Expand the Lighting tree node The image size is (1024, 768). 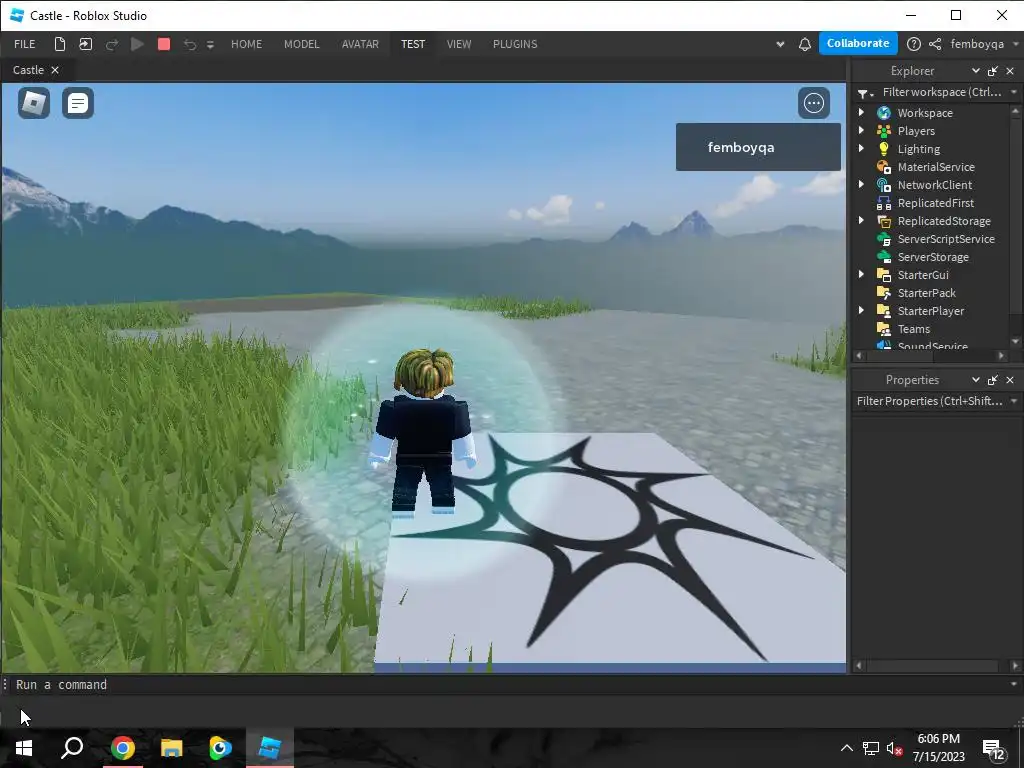pos(861,148)
